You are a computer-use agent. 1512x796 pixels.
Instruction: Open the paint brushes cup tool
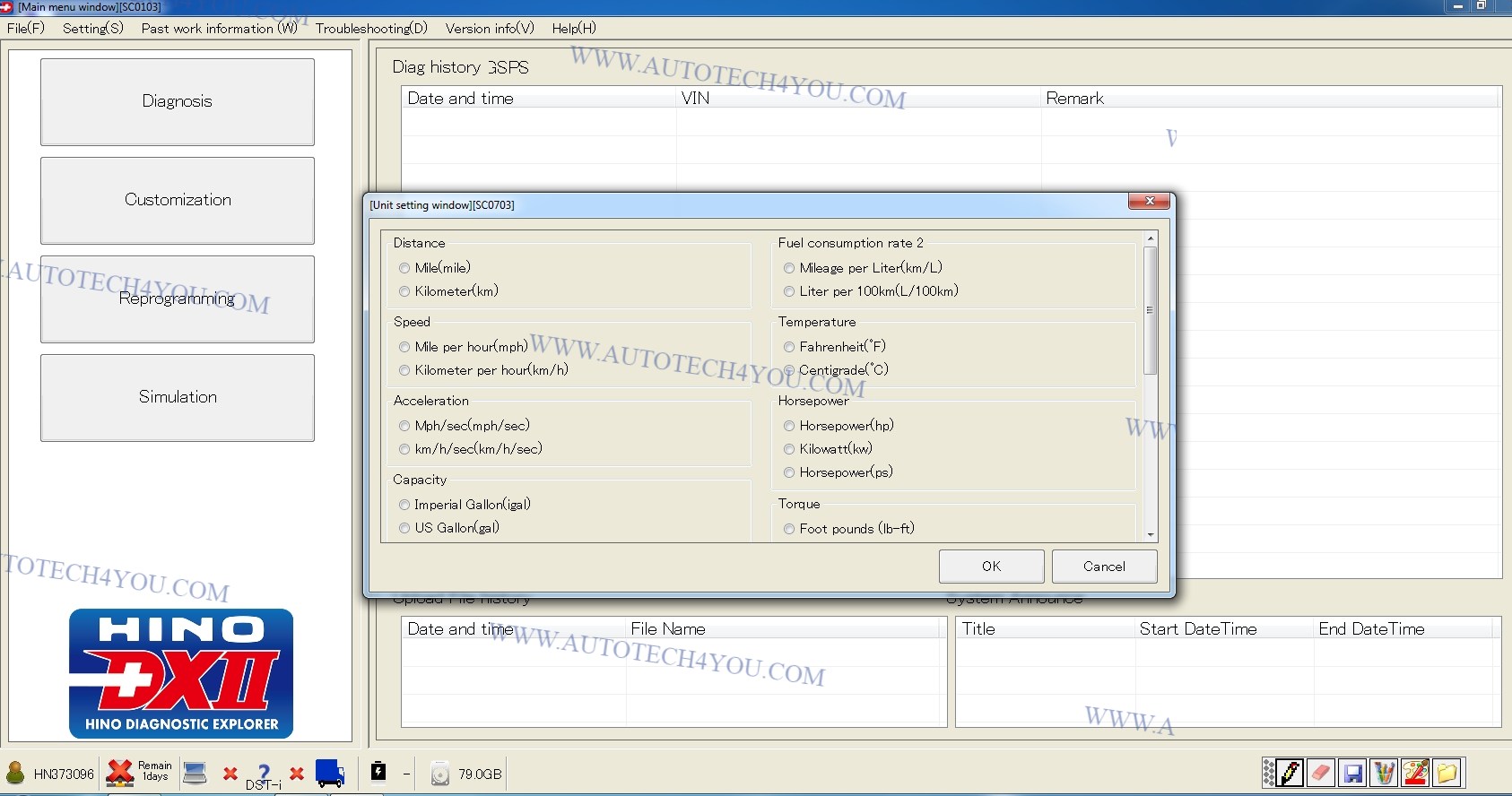click(1385, 773)
